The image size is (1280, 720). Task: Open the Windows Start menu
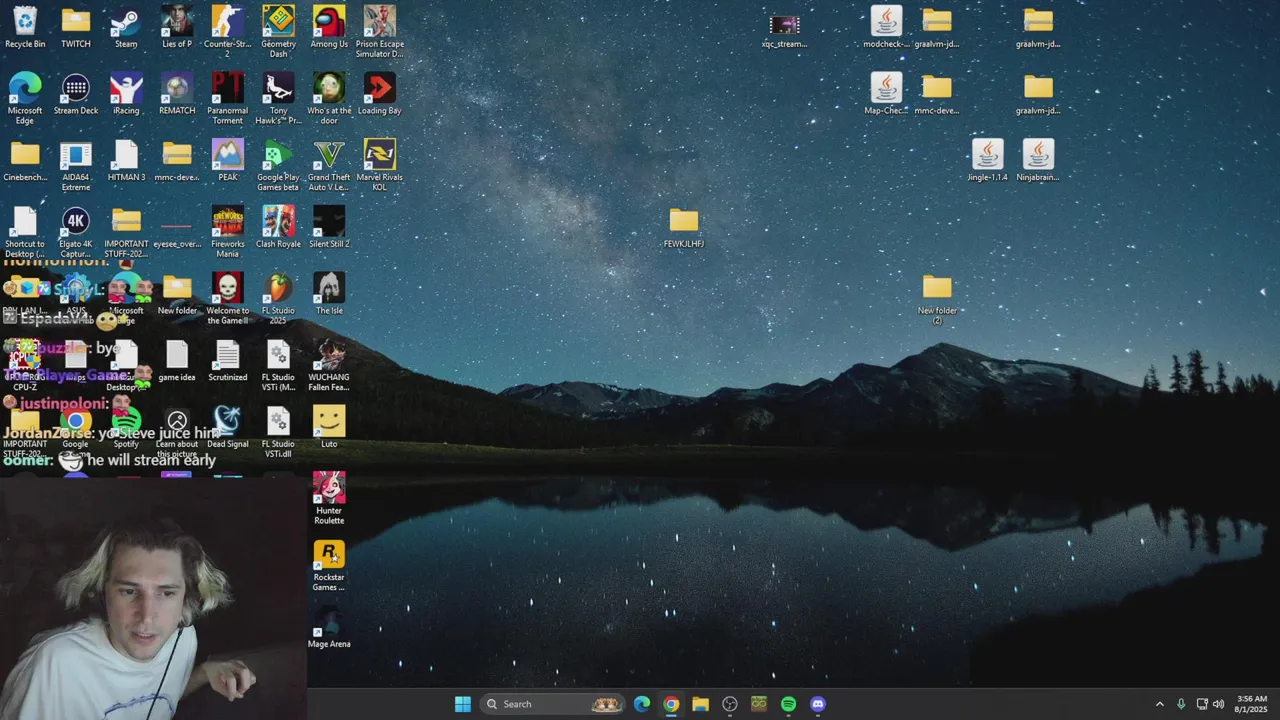[x=463, y=704]
